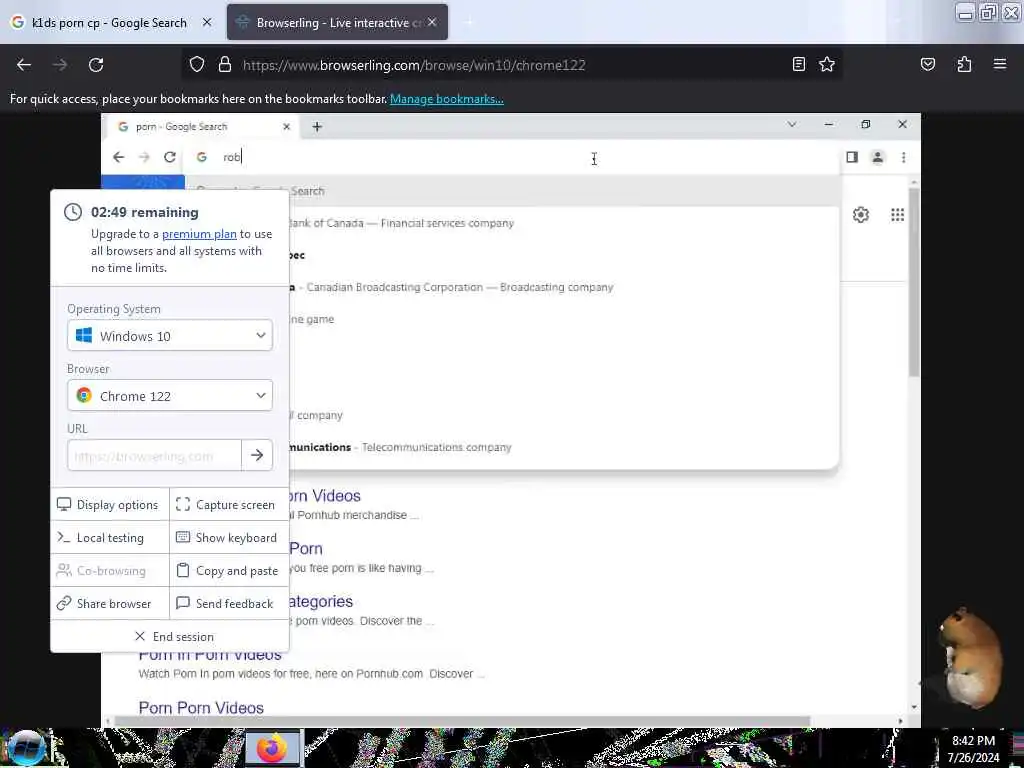Viewport: 1024px width, 768px height.
Task: Open the Save to Pocket icon
Action: [x=927, y=64]
